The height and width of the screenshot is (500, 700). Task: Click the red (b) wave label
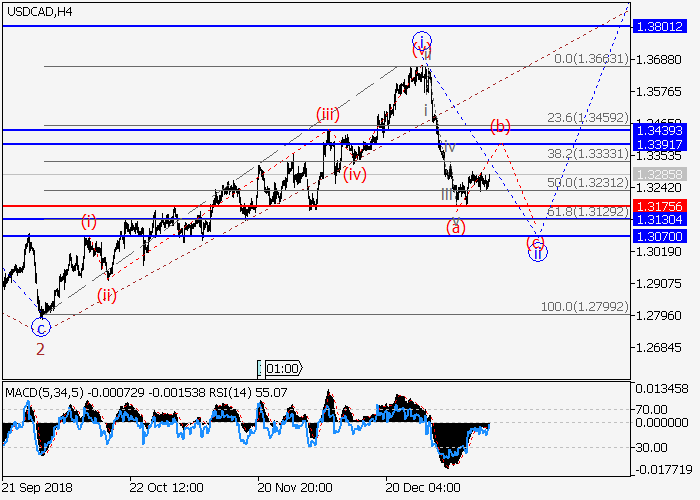500,126
